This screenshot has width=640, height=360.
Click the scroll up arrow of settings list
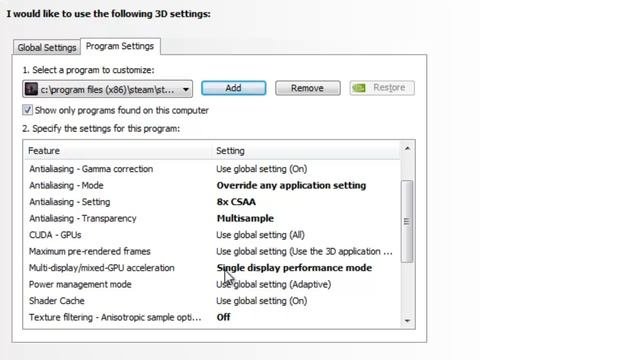(x=407, y=149)
